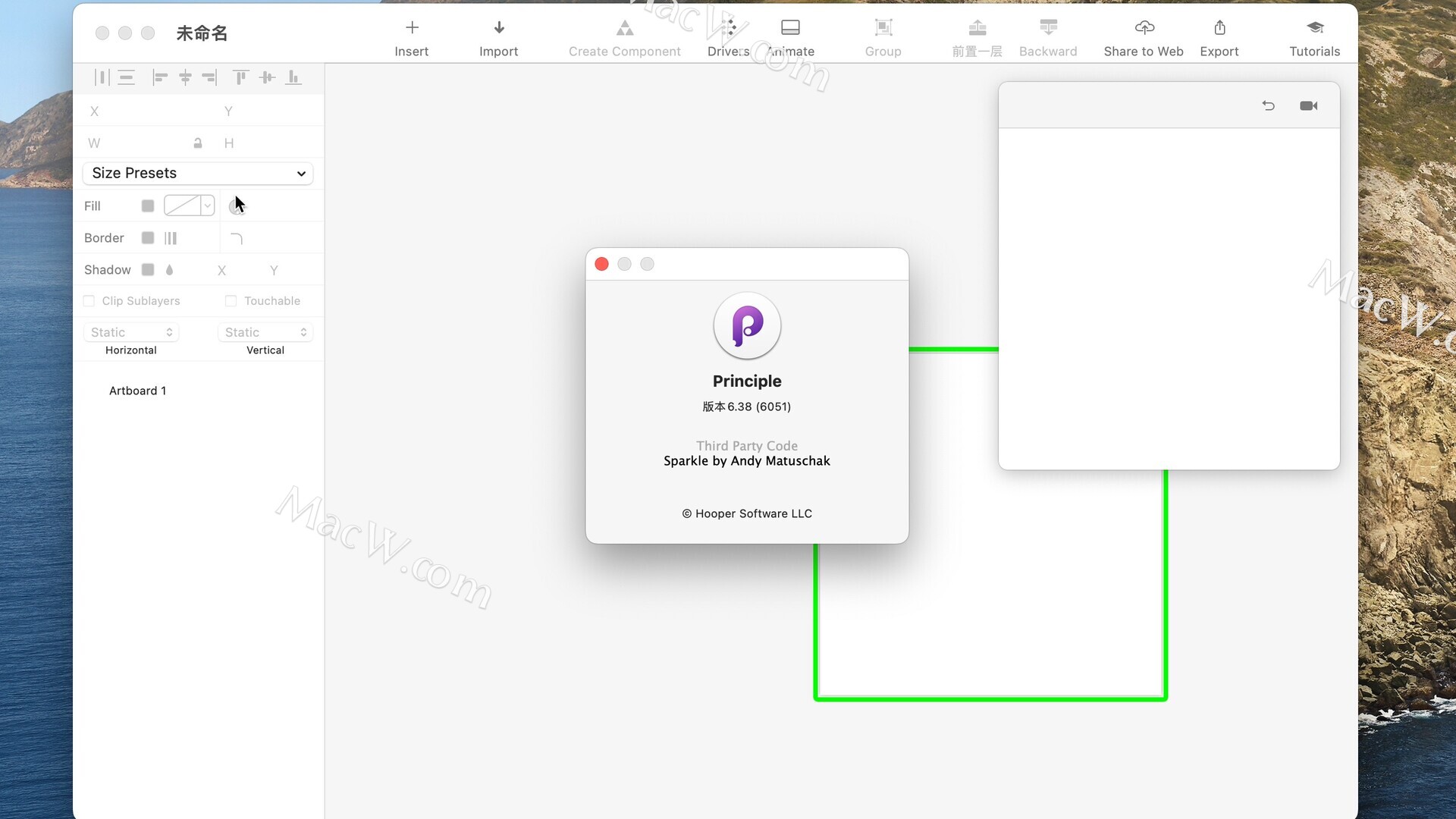Click align top edges icon

(x=240, y=77)
